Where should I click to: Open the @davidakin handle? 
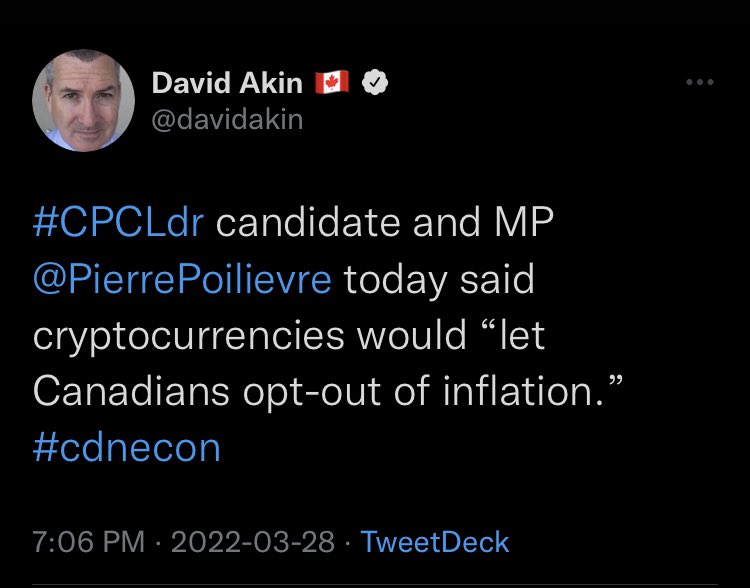coord(227,120)
